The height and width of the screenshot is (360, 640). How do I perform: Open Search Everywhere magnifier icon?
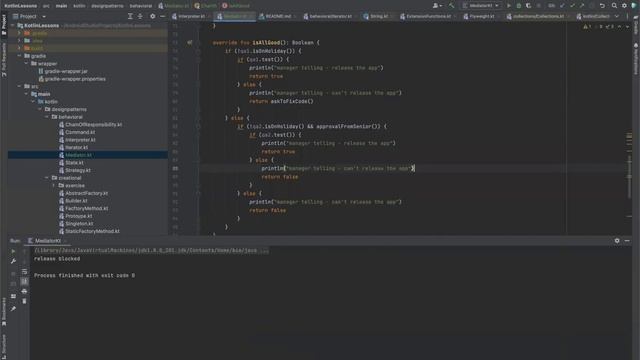pyautogui.click(x=614, y=6)
